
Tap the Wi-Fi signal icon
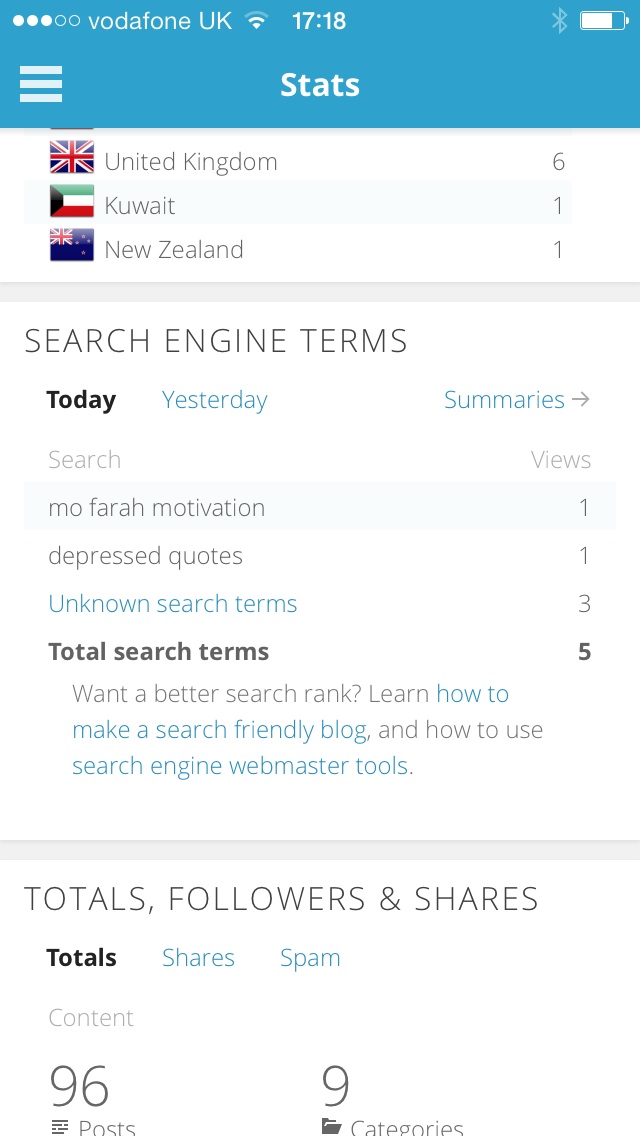[257, 21]
